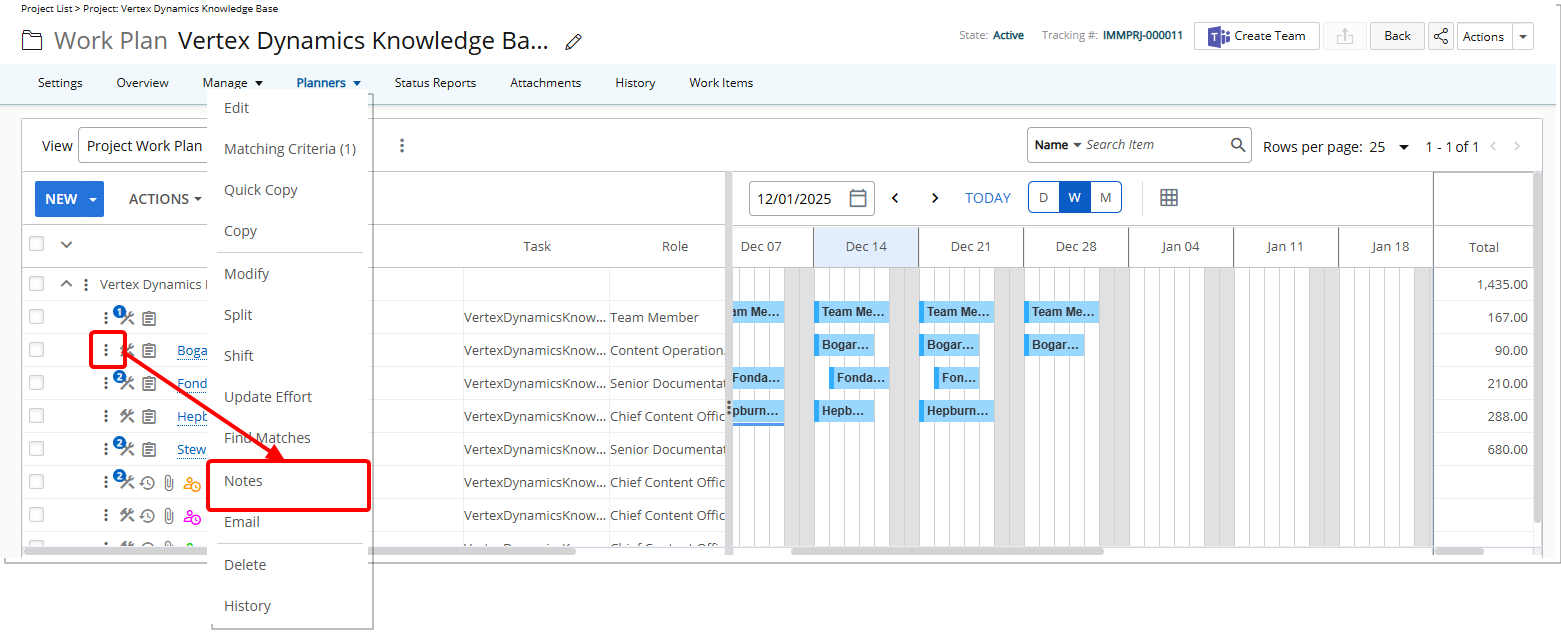
Task: Choose Quick Copy in the context menu
Action: [x=260, y=190]
